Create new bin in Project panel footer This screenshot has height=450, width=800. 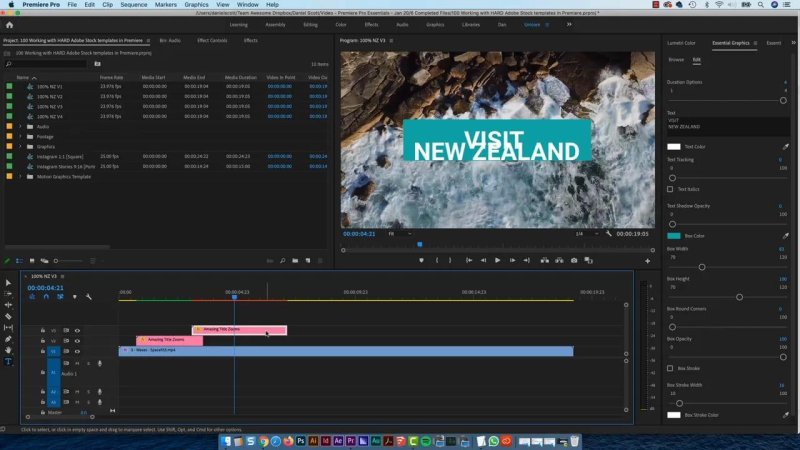coord(295,261)
